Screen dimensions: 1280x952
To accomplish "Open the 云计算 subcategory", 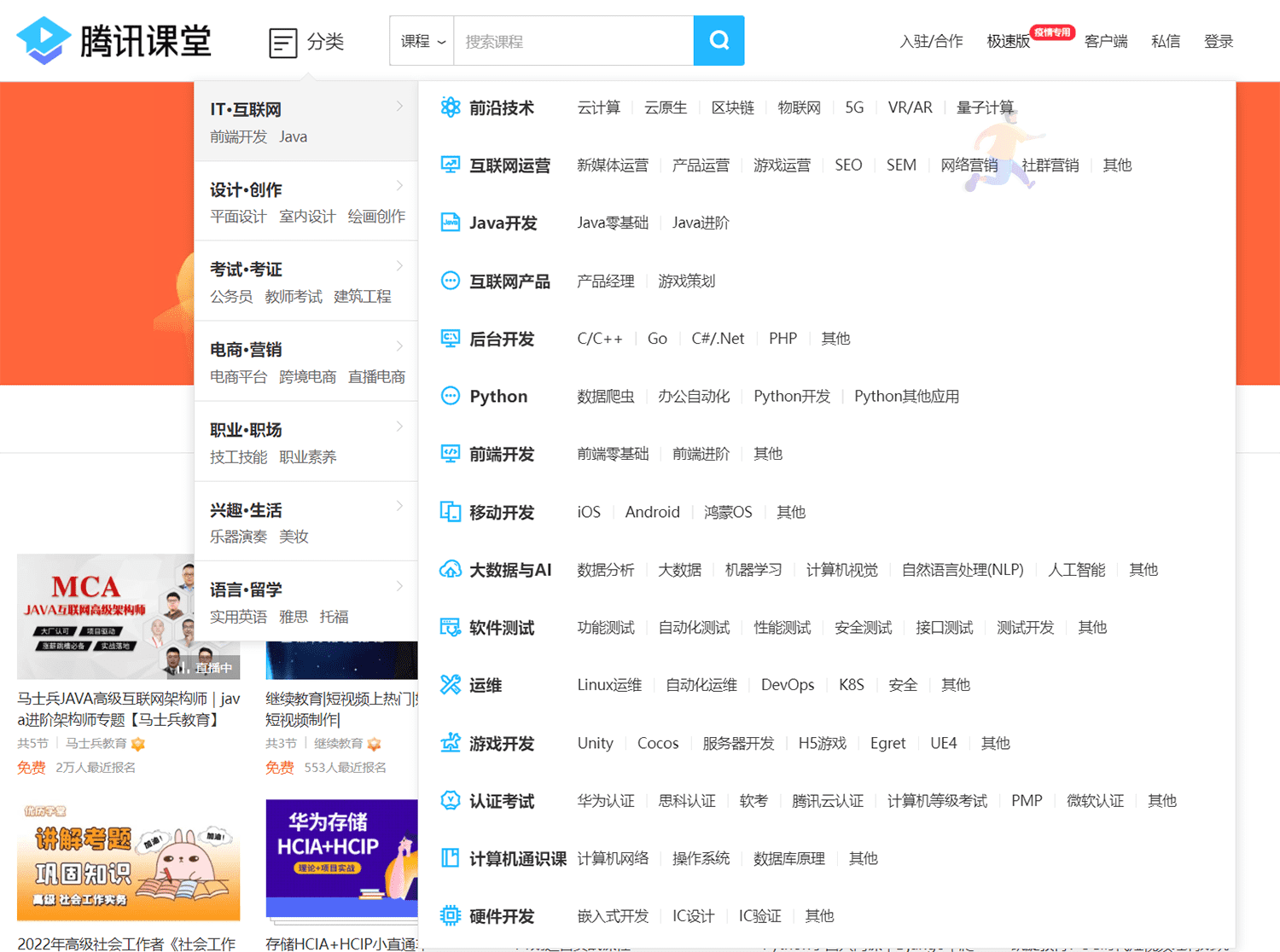I will click(599, 107).
